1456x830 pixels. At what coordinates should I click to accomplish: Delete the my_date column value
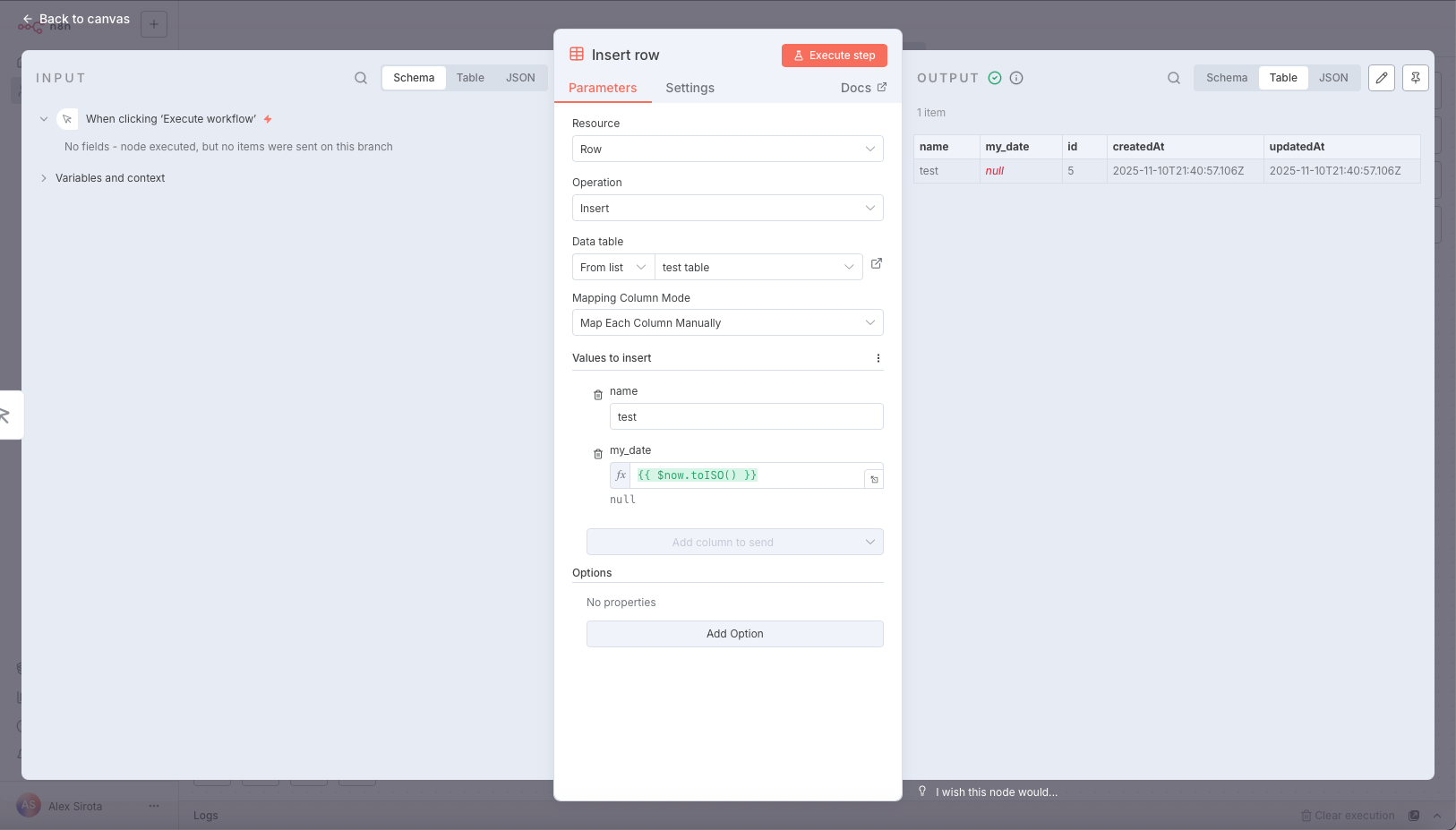[x=598, y=454]
